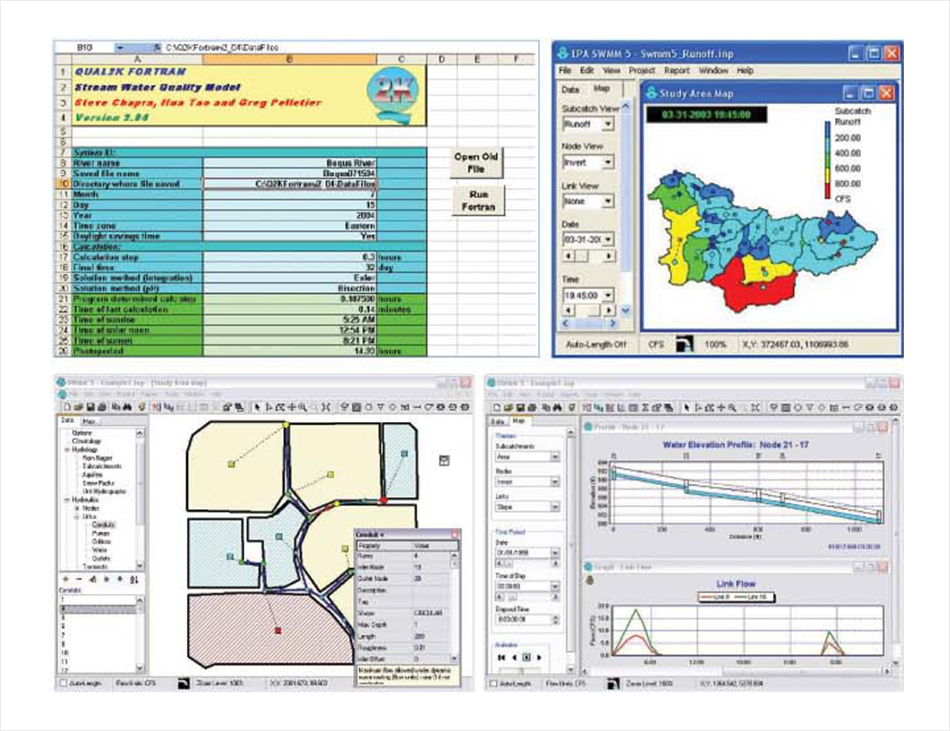Select Conduits in the data tree
Image resolution: width=950 pixels, height=731 pixels.
103,524
